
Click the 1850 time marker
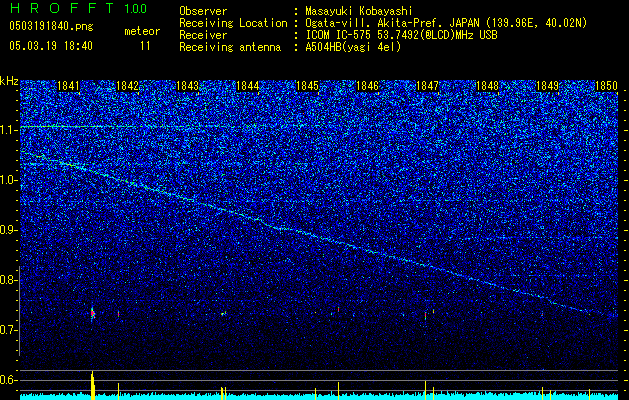point(606,86)
